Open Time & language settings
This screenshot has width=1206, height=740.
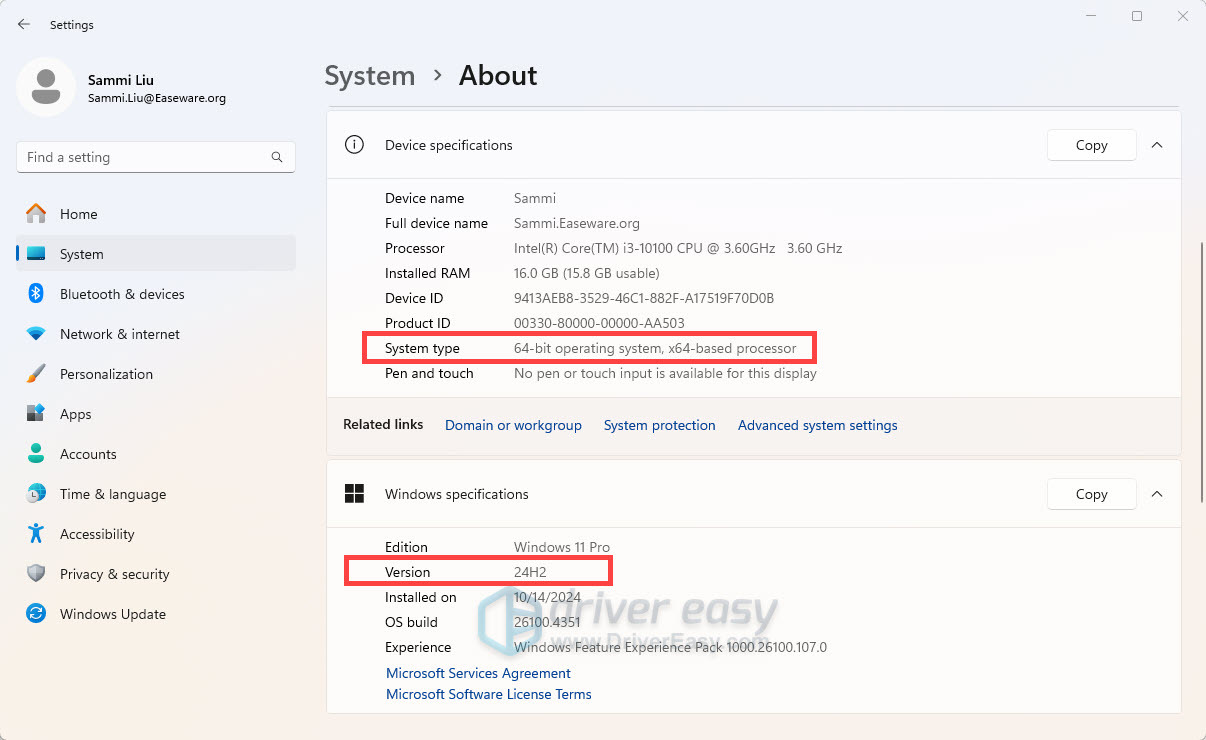(x=156, y=494)
